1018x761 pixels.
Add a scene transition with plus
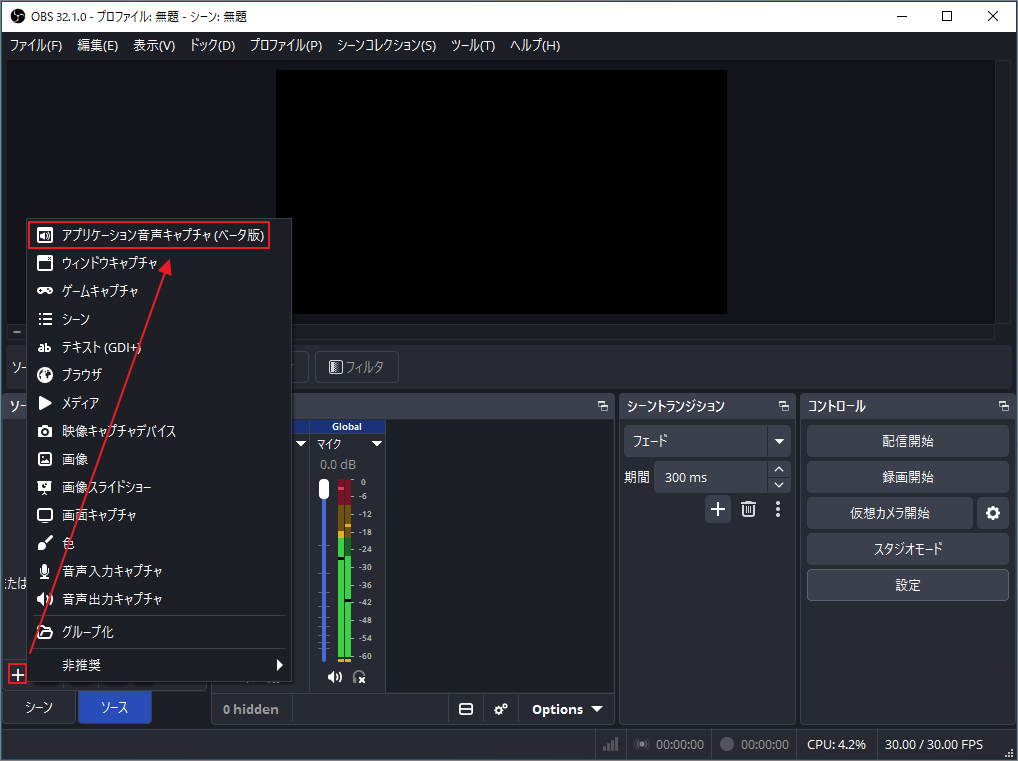coord(717,509)
